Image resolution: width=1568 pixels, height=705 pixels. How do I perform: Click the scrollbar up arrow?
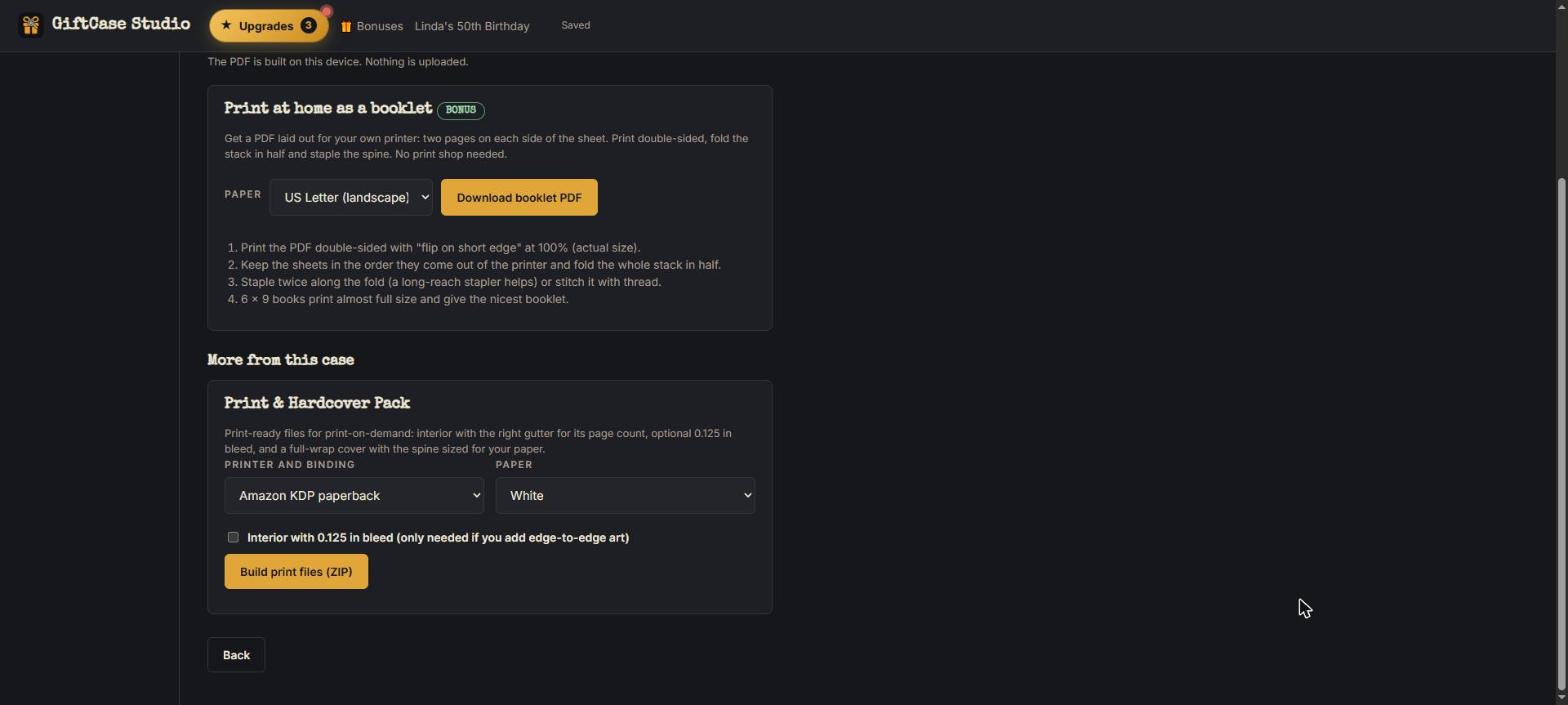pyautogui.click(x=1562, y=7)
